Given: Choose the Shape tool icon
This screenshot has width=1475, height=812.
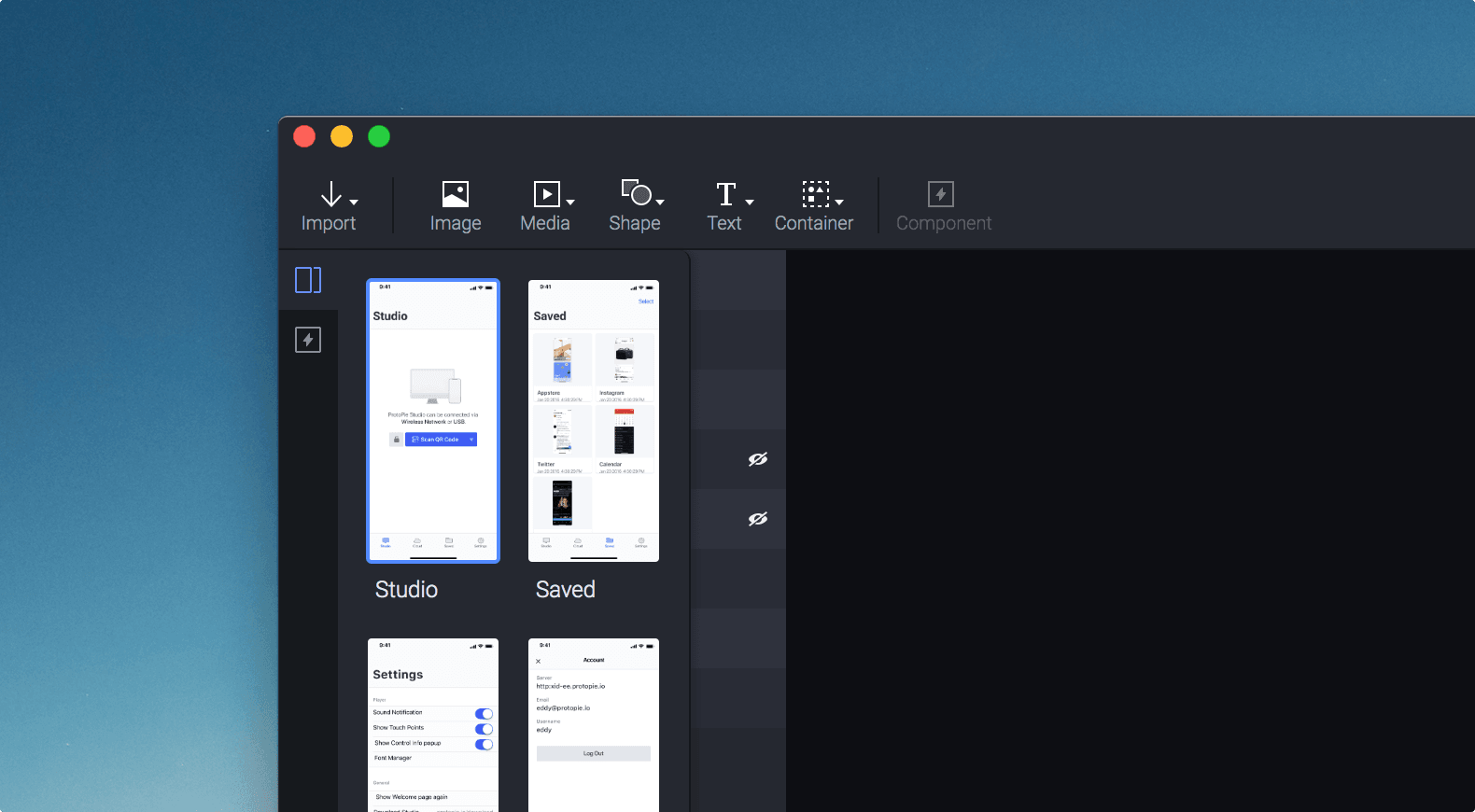Looking at the screenshot, I should (636, 193).
